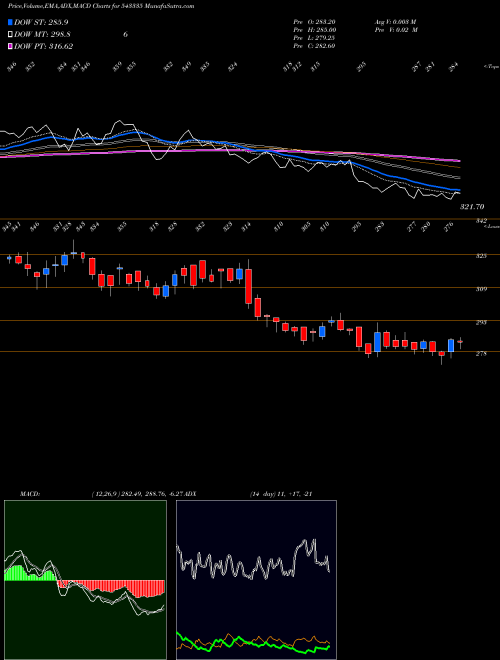Click the 'Pre O: 283.20' open value
The width and height of the screenshot is (500, 660).
click(x=314, y=22)
